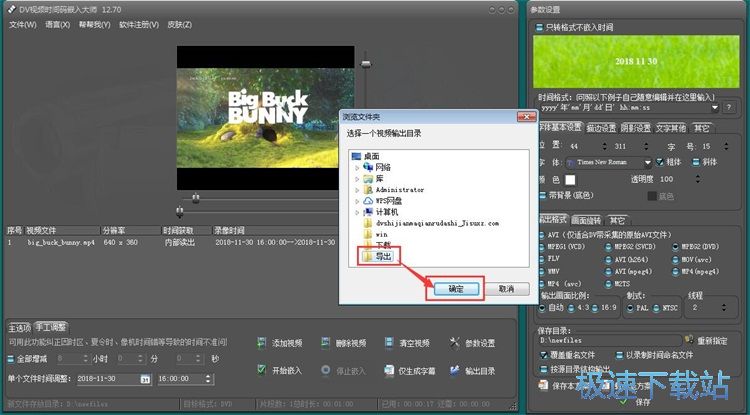Click the 停止嵌入 stop icon
750x415 pixels.
[x=326, y=370]
